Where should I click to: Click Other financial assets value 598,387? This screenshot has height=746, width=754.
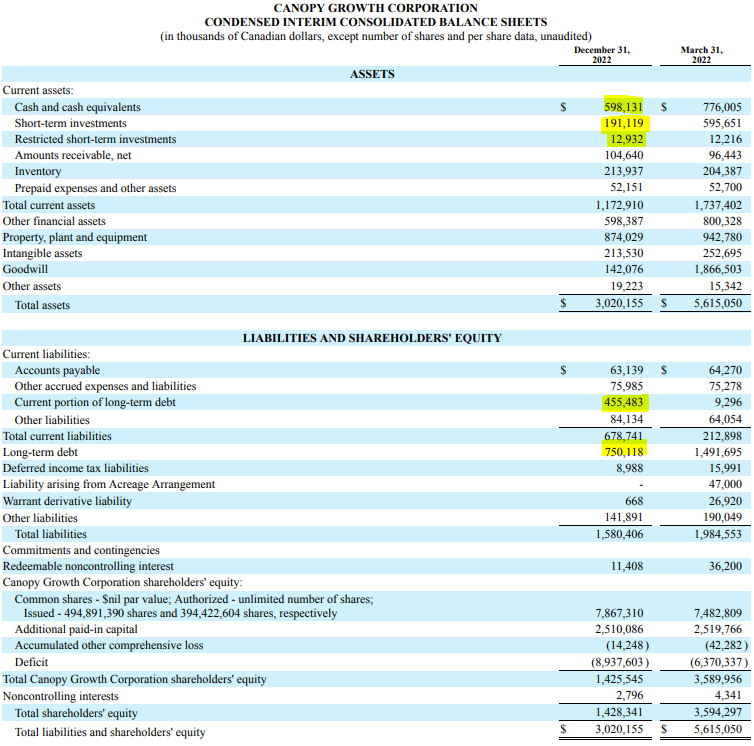(624, 221)
